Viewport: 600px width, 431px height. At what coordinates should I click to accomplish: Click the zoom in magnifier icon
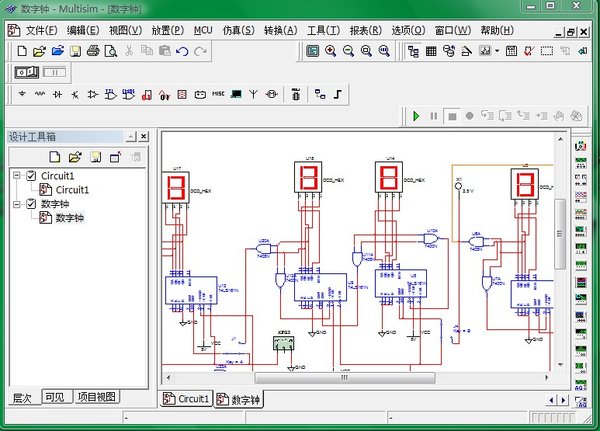(331, 50)
